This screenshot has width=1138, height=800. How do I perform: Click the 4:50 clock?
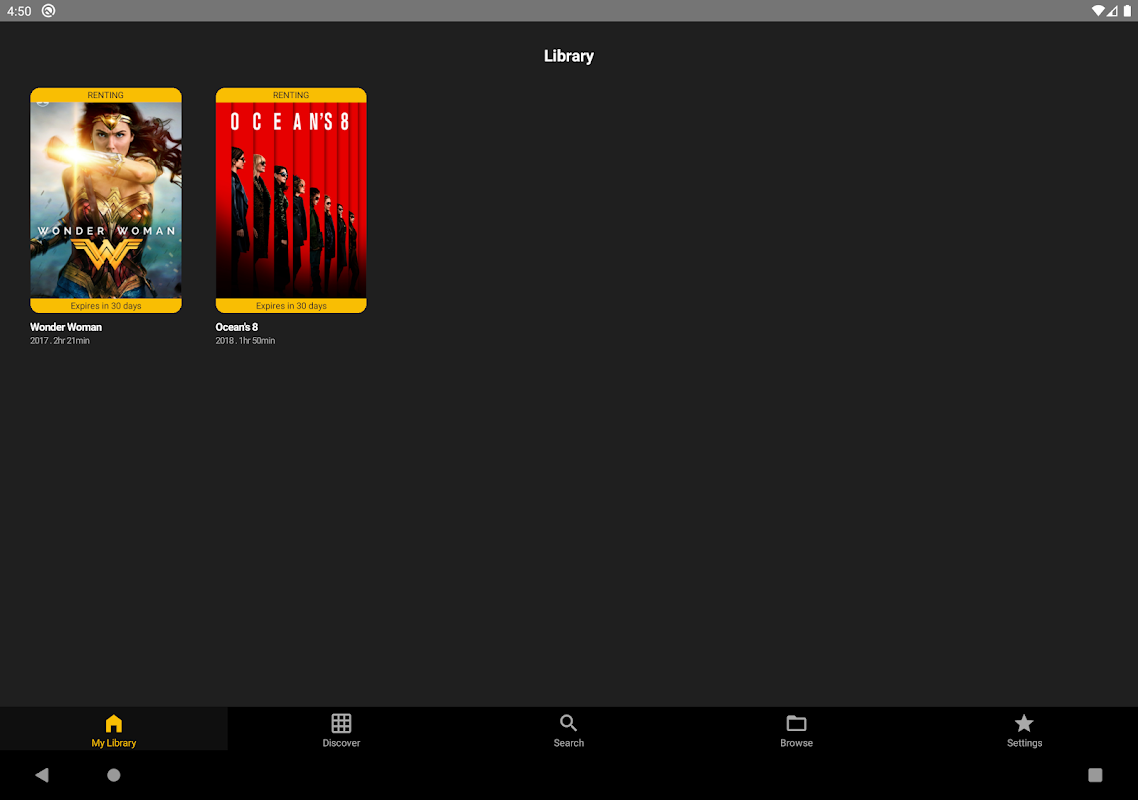coord(19,11)
